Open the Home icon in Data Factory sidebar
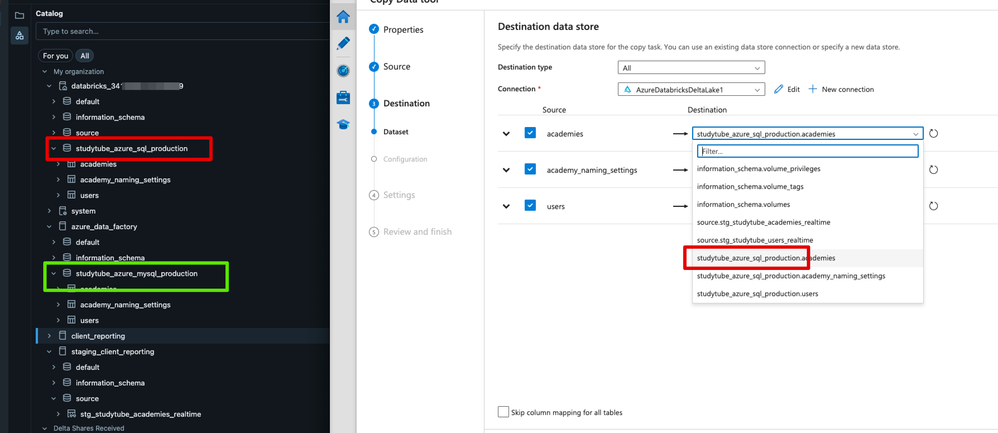 (x=343, y=17)
